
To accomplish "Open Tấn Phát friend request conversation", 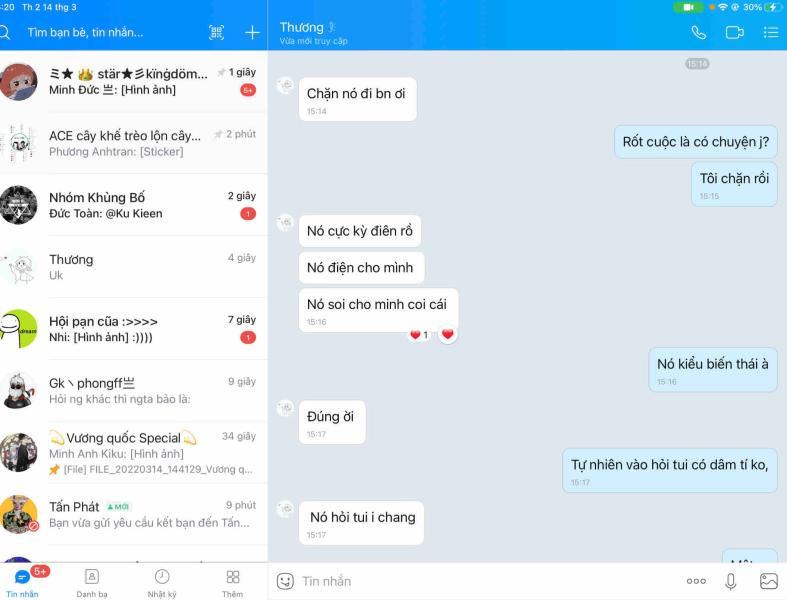I will coord(134,514).
